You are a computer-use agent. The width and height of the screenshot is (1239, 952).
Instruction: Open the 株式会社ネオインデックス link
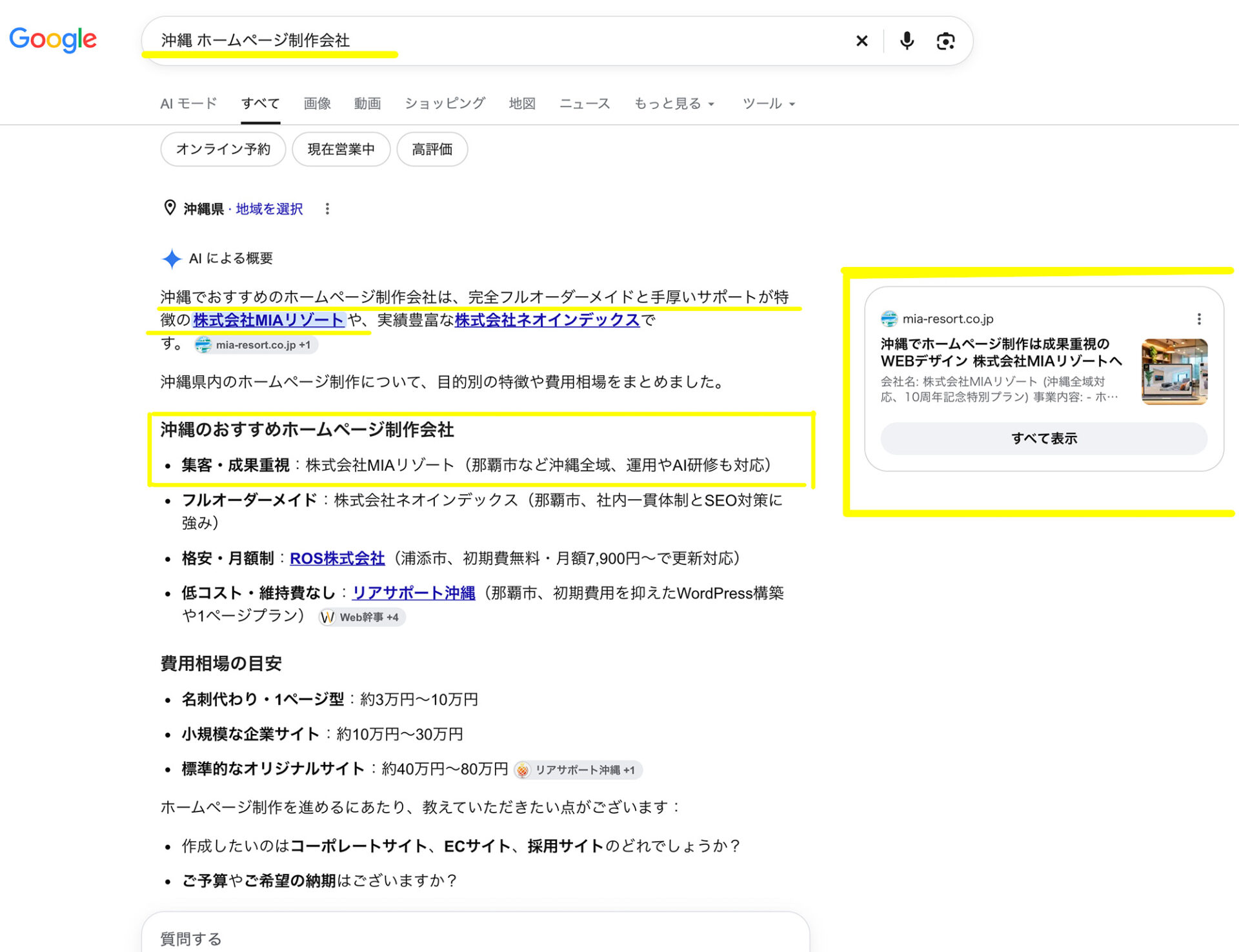click(547, 319)
